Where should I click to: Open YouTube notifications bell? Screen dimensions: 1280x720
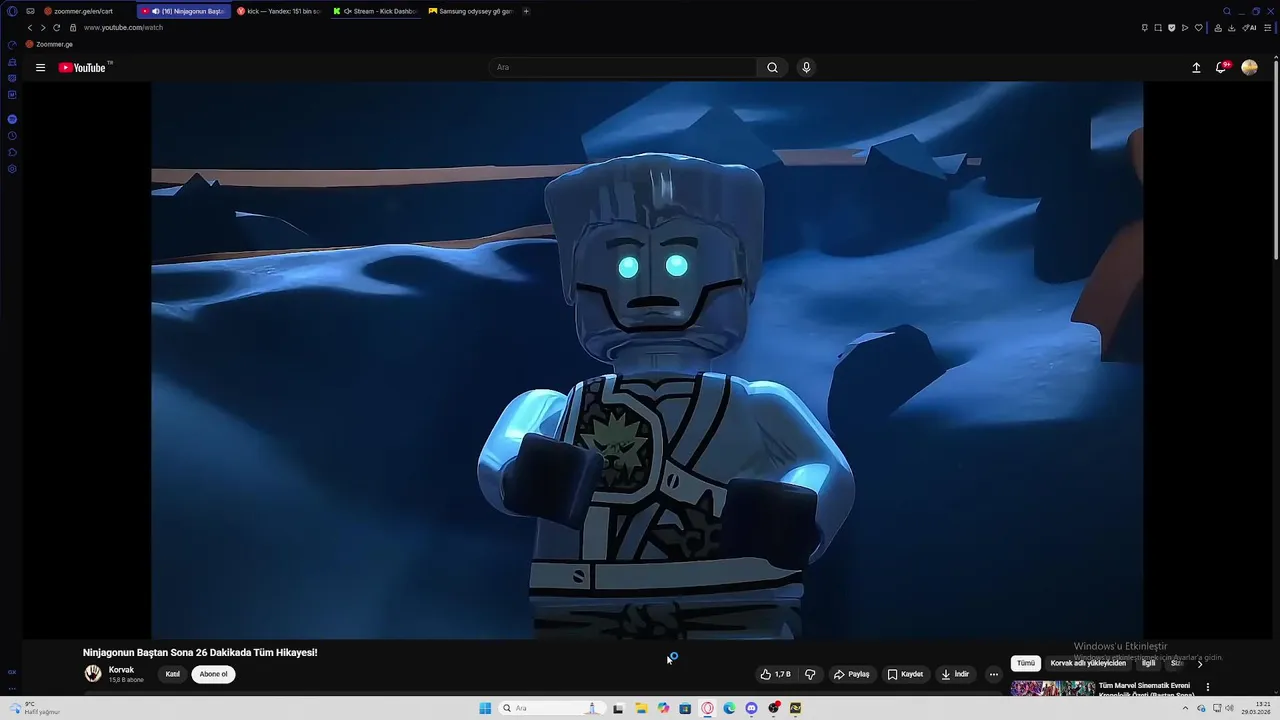[x=1221, y=68]
